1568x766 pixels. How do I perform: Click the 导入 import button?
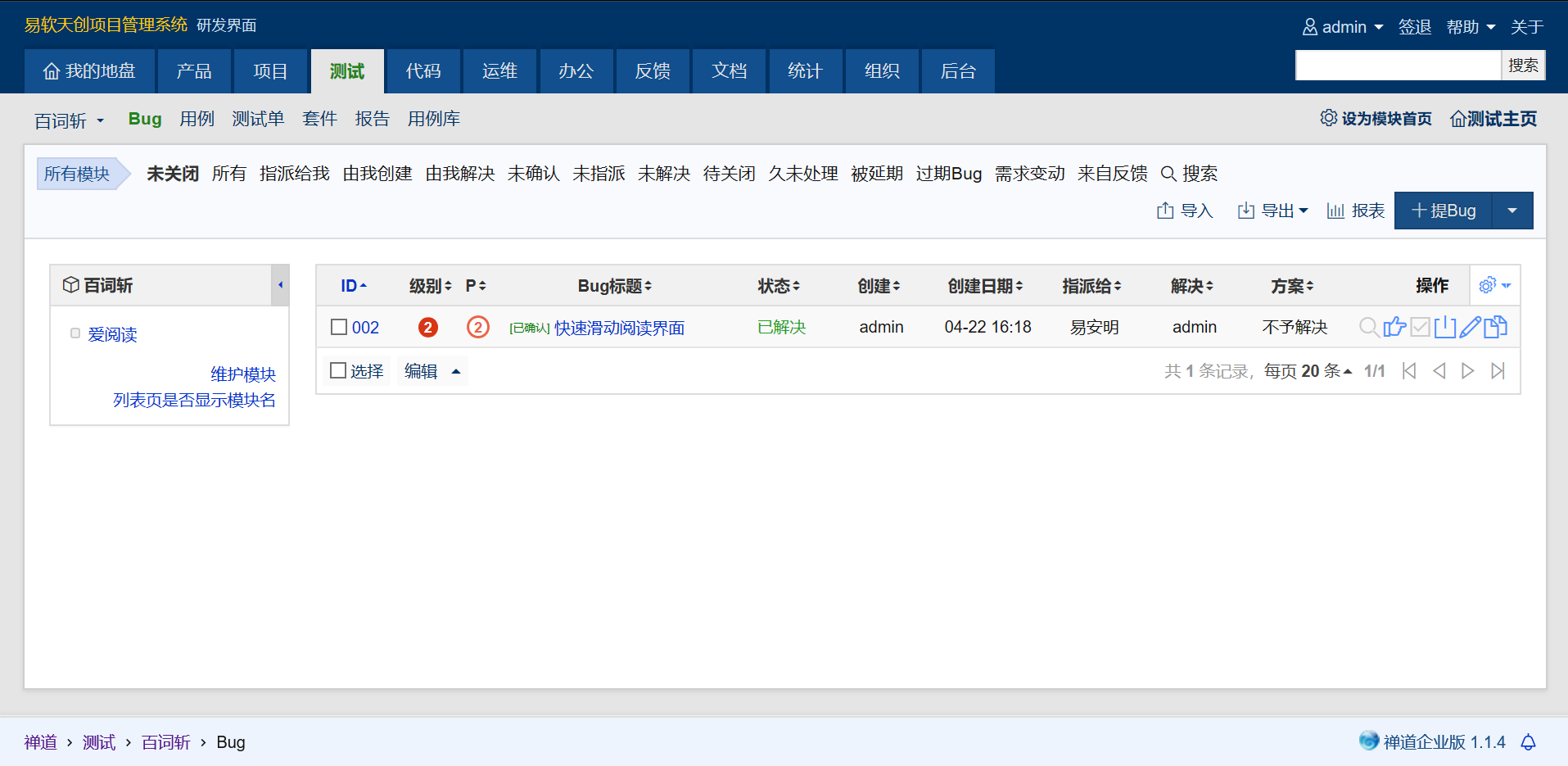tap(1184, 211)
